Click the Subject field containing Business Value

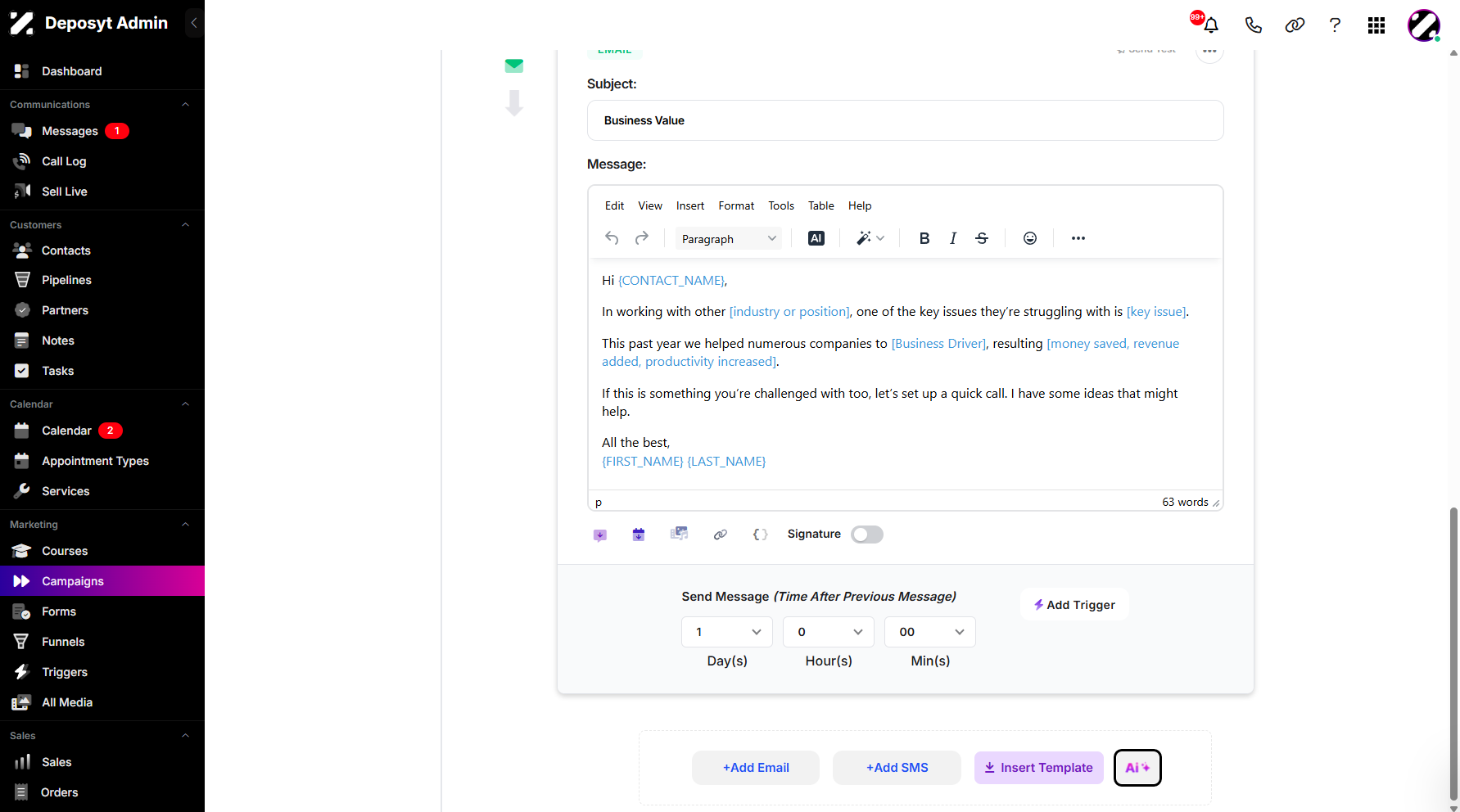tap(906, 120)
